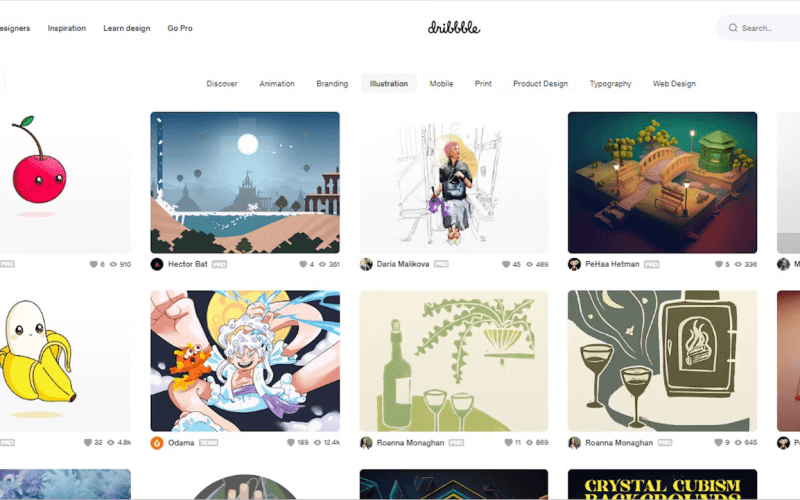The height and width of the screenshot is (500, 800).
Task: Click the Dribbble logo
Action: point(454,28)
